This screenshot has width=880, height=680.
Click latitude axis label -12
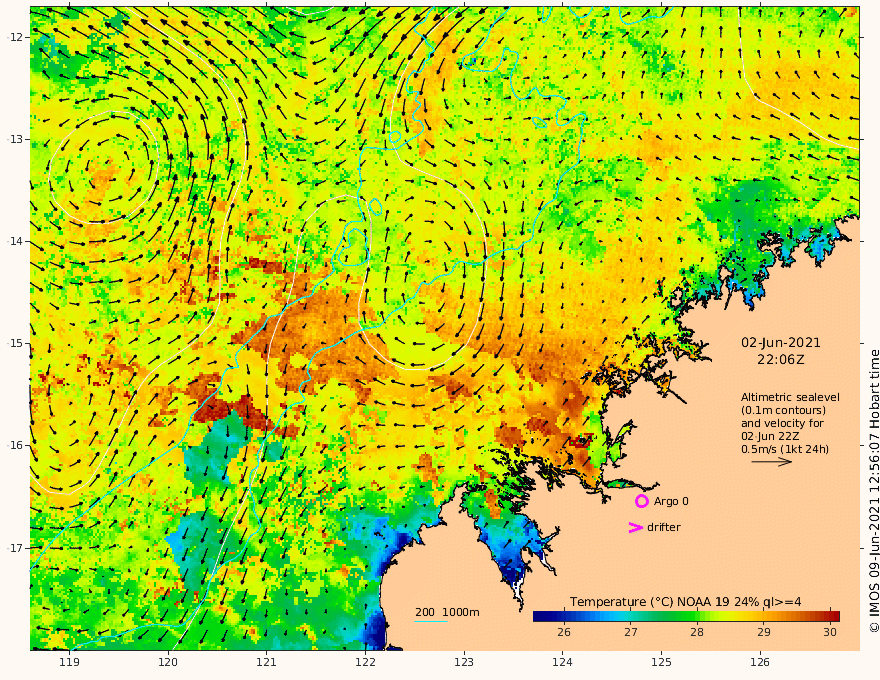tap(15, 37)
